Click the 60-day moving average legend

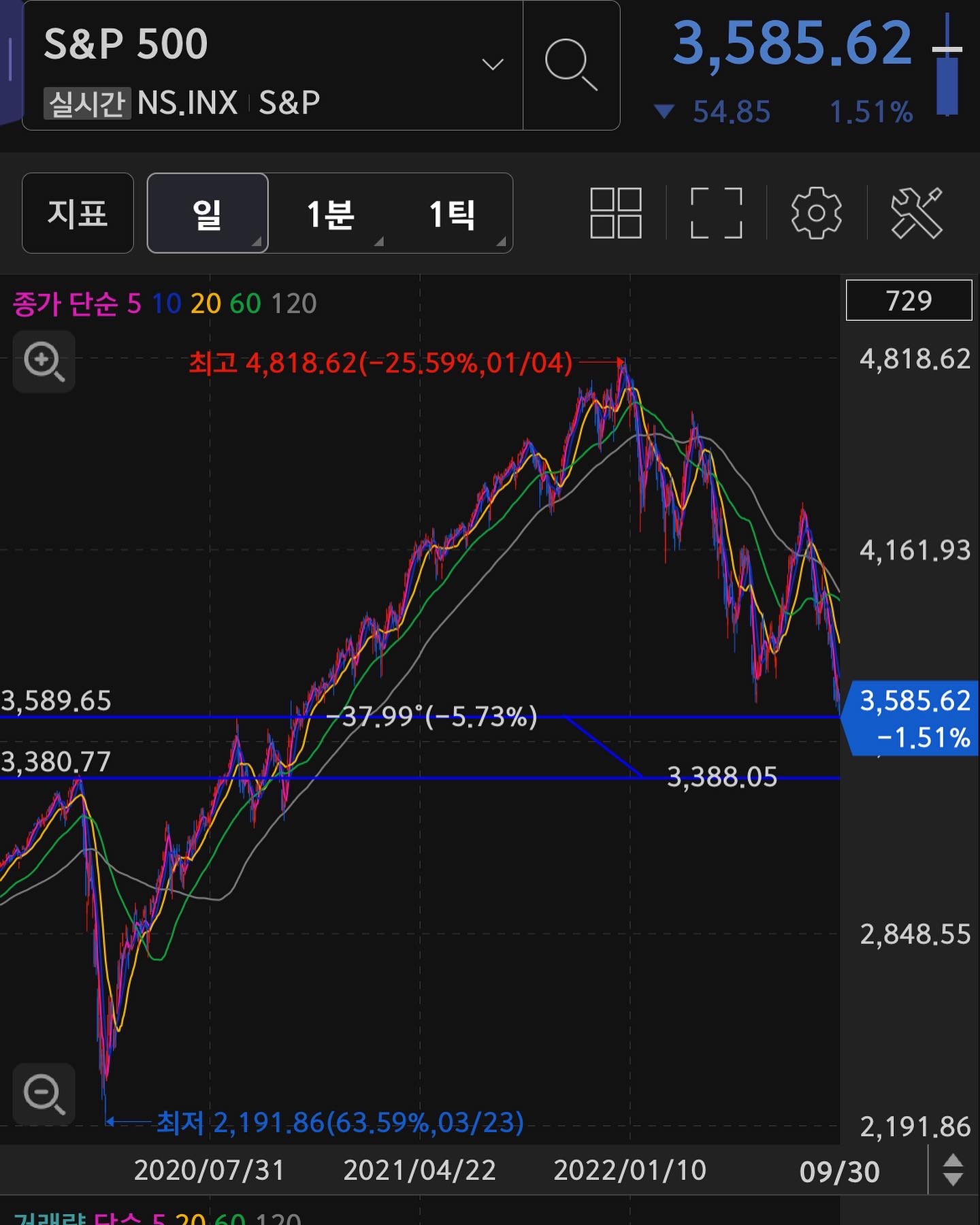point(245,304)
